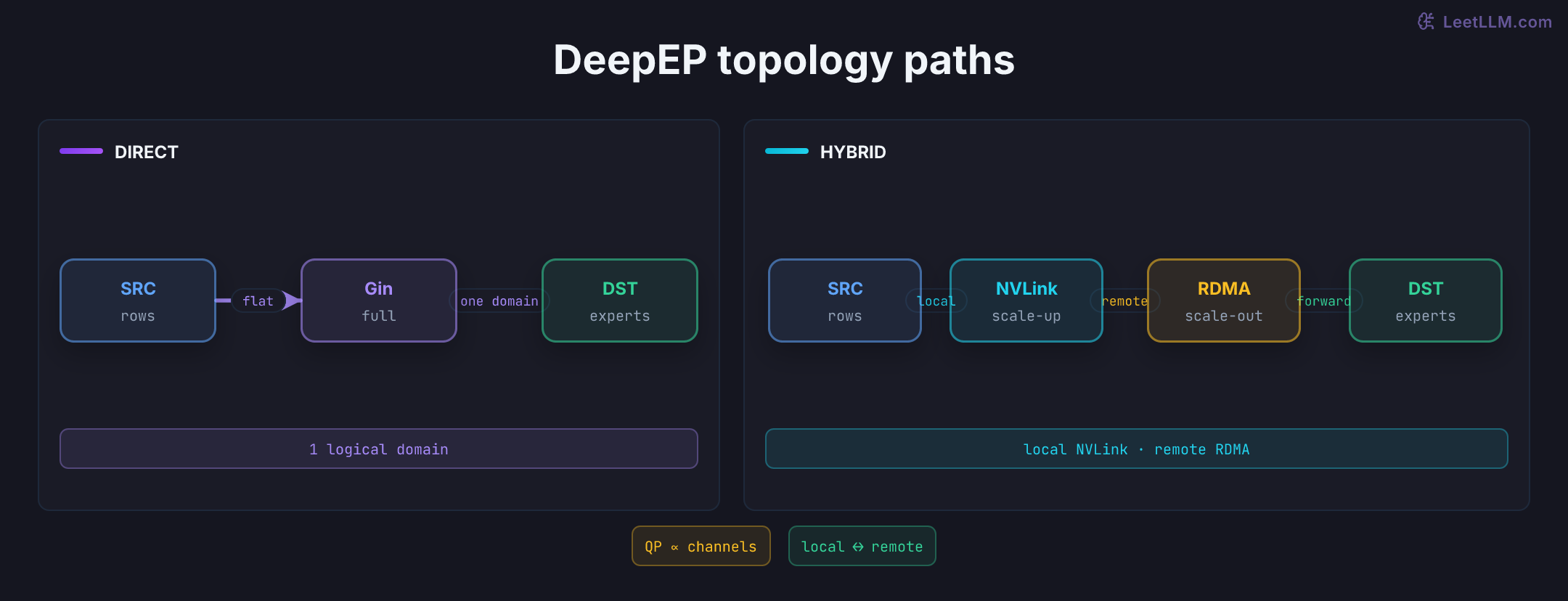Click the arrowhead pointing into Gin node
Viewport: 1568px width, 601px height.
292,300
